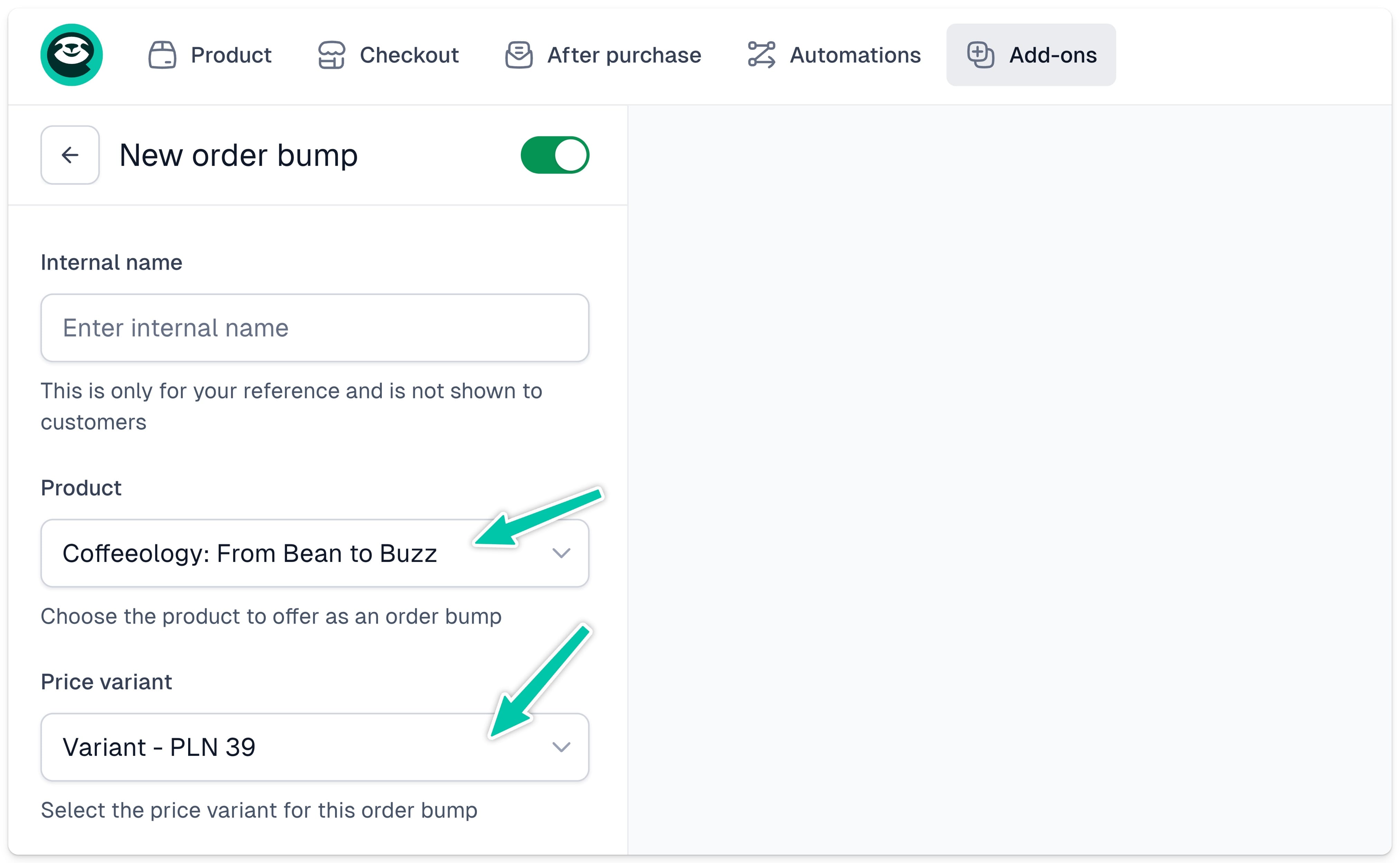Open the Variant - PLN 39 price dropdown
This screenshot has width=1400, height=863.
point(313,747)
